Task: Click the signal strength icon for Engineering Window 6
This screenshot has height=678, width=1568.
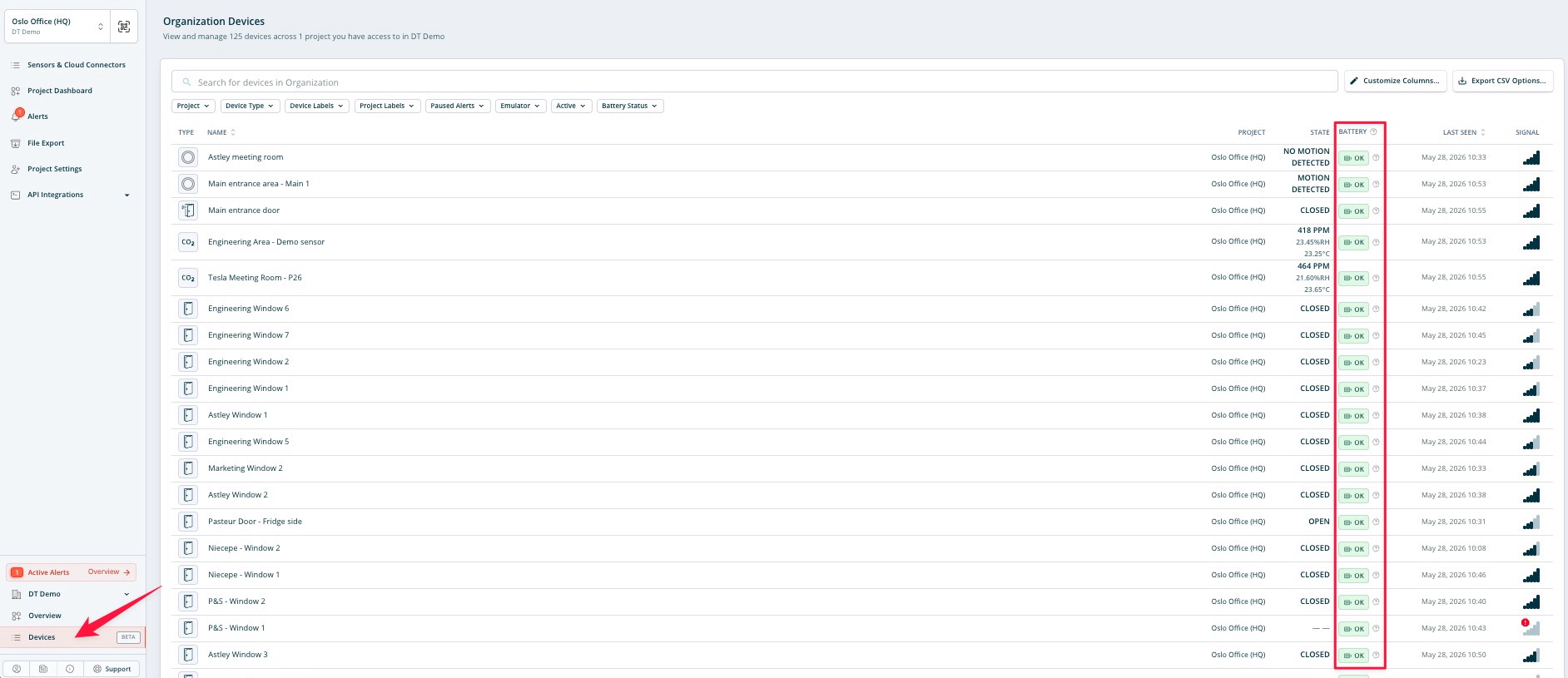Action: [1531, 309]
